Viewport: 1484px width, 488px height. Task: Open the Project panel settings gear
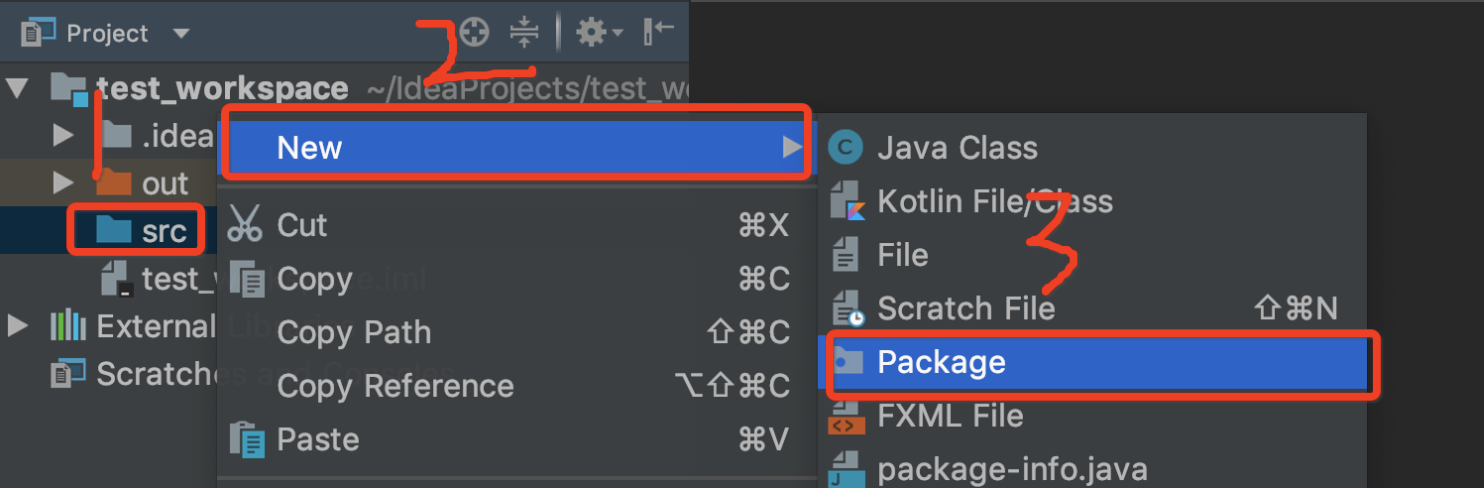point(598,33)
